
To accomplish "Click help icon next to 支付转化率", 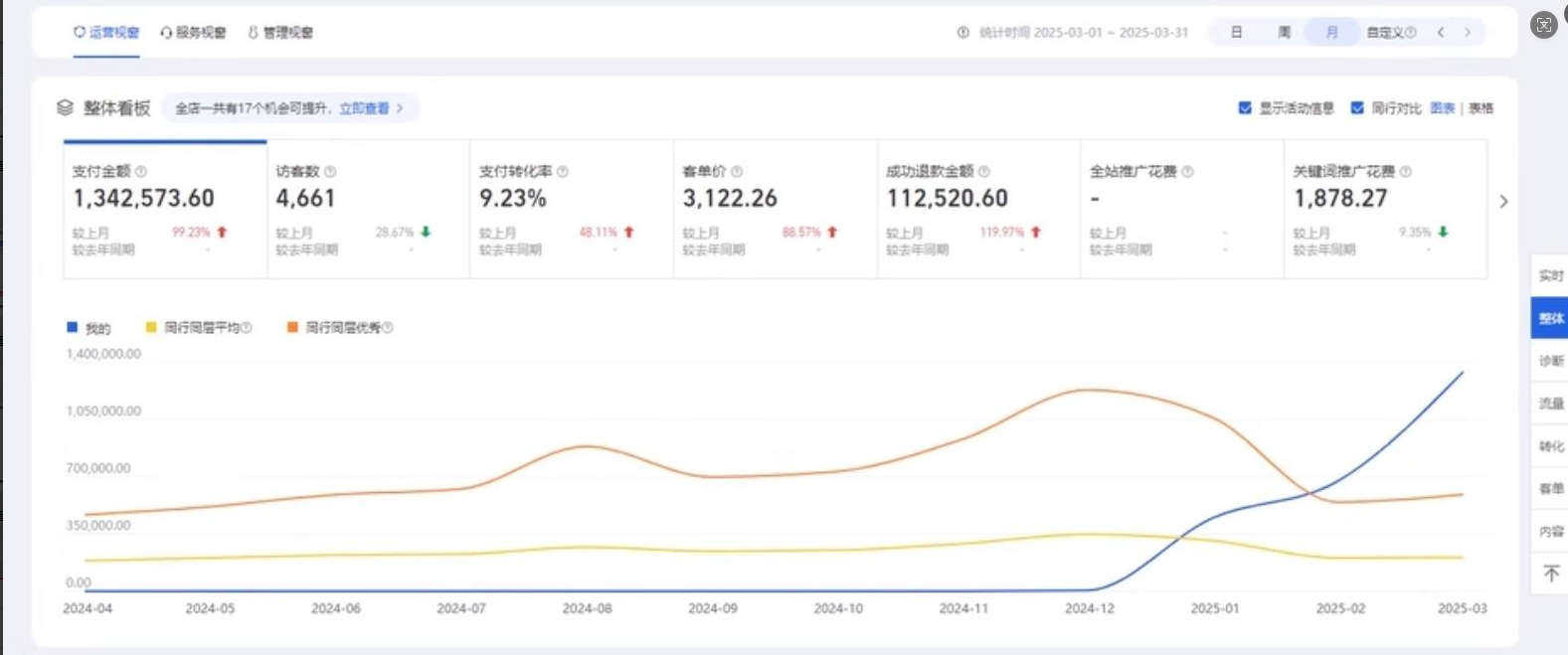I will pyautogui.click(x=563, y=172).
